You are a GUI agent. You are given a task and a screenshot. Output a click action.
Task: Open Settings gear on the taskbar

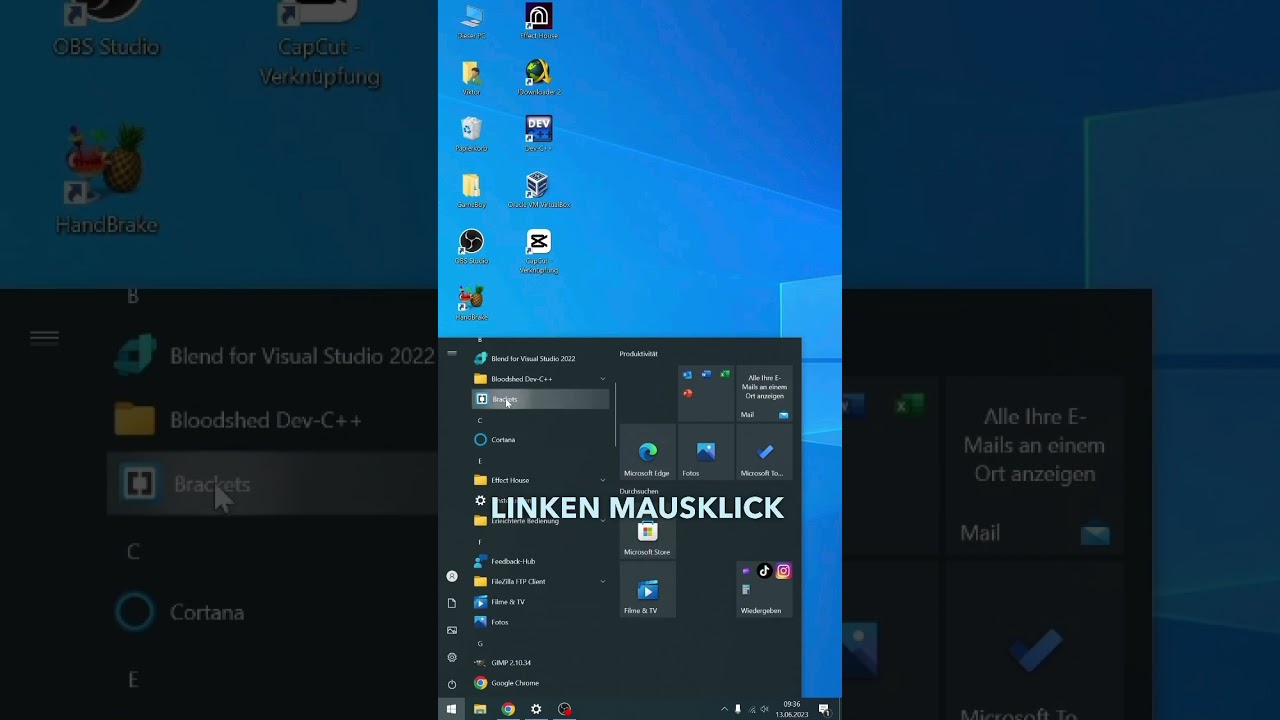pyautogui.click(x=536, y=709)
